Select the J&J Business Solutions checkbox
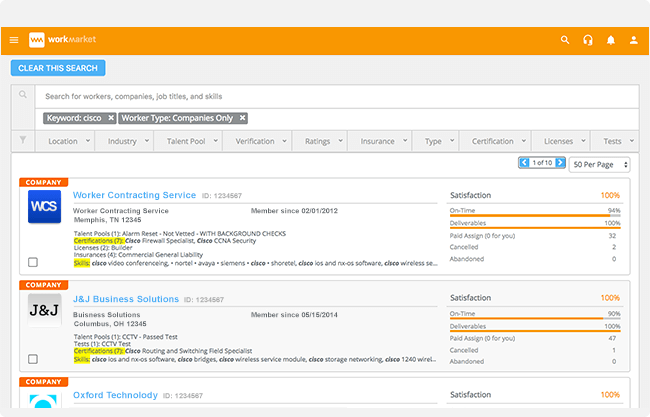 tap(33, 359)
